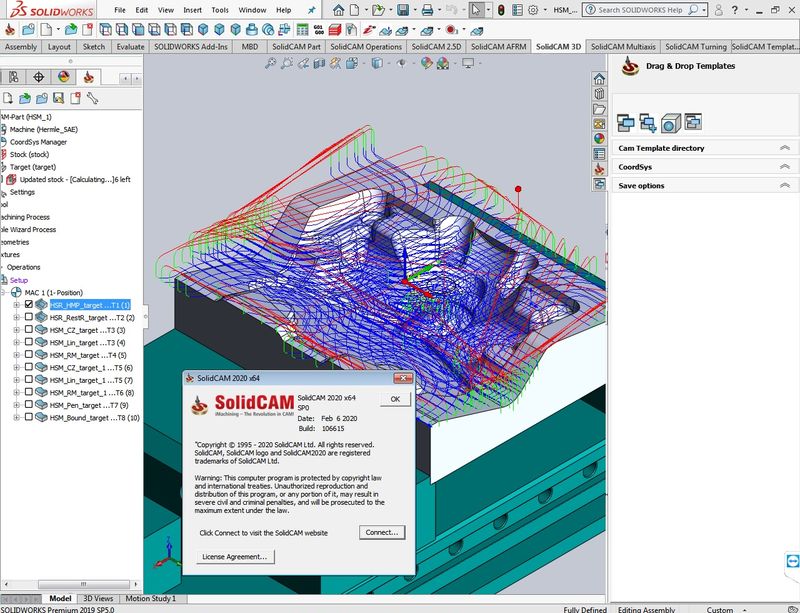Collapse the Cam Template directory section

784,148
